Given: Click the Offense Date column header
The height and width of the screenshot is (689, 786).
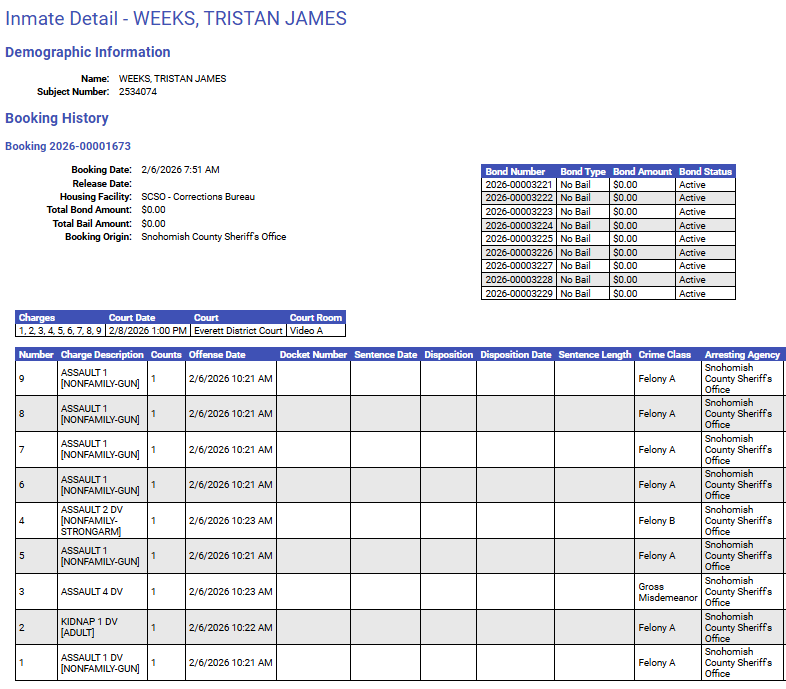Looking at the screenshot, I should (x=216, y=354).
